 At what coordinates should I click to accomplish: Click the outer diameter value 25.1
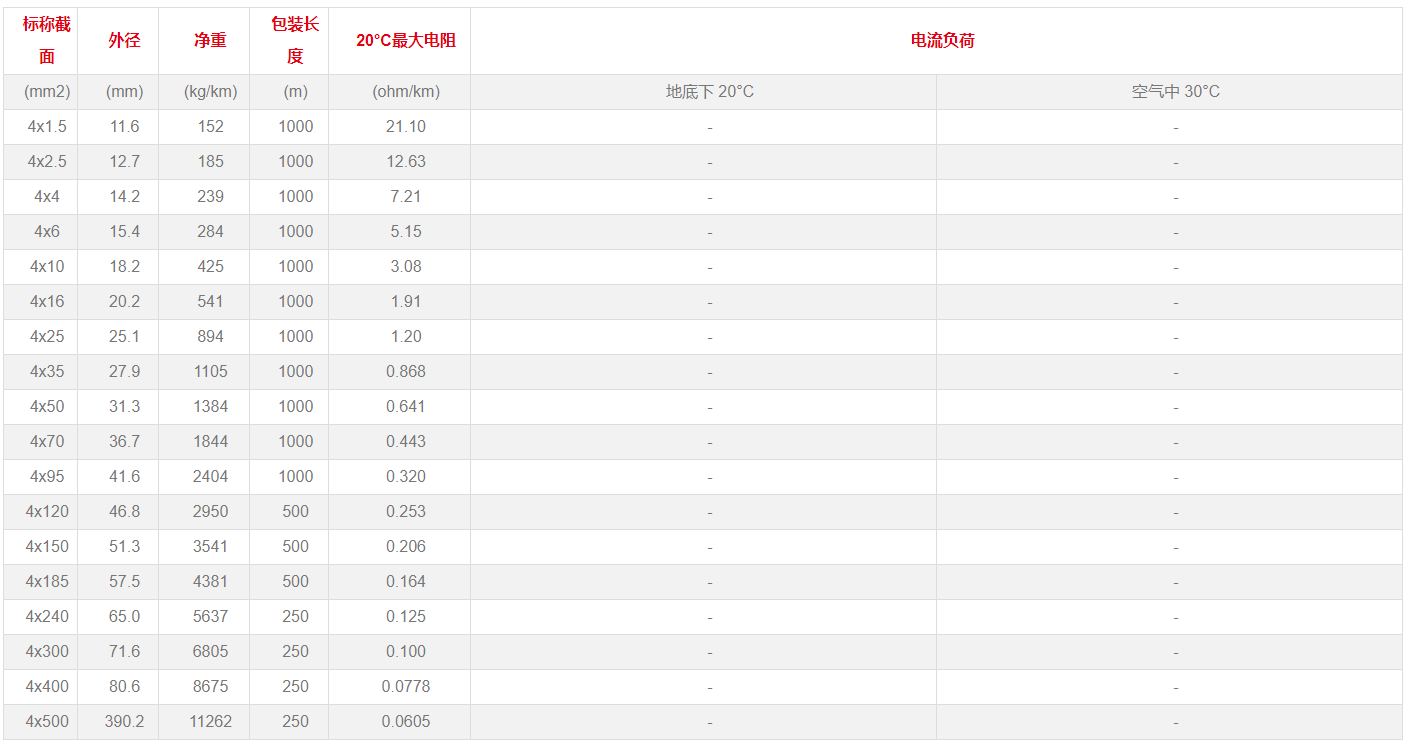[x=124, y=337]
